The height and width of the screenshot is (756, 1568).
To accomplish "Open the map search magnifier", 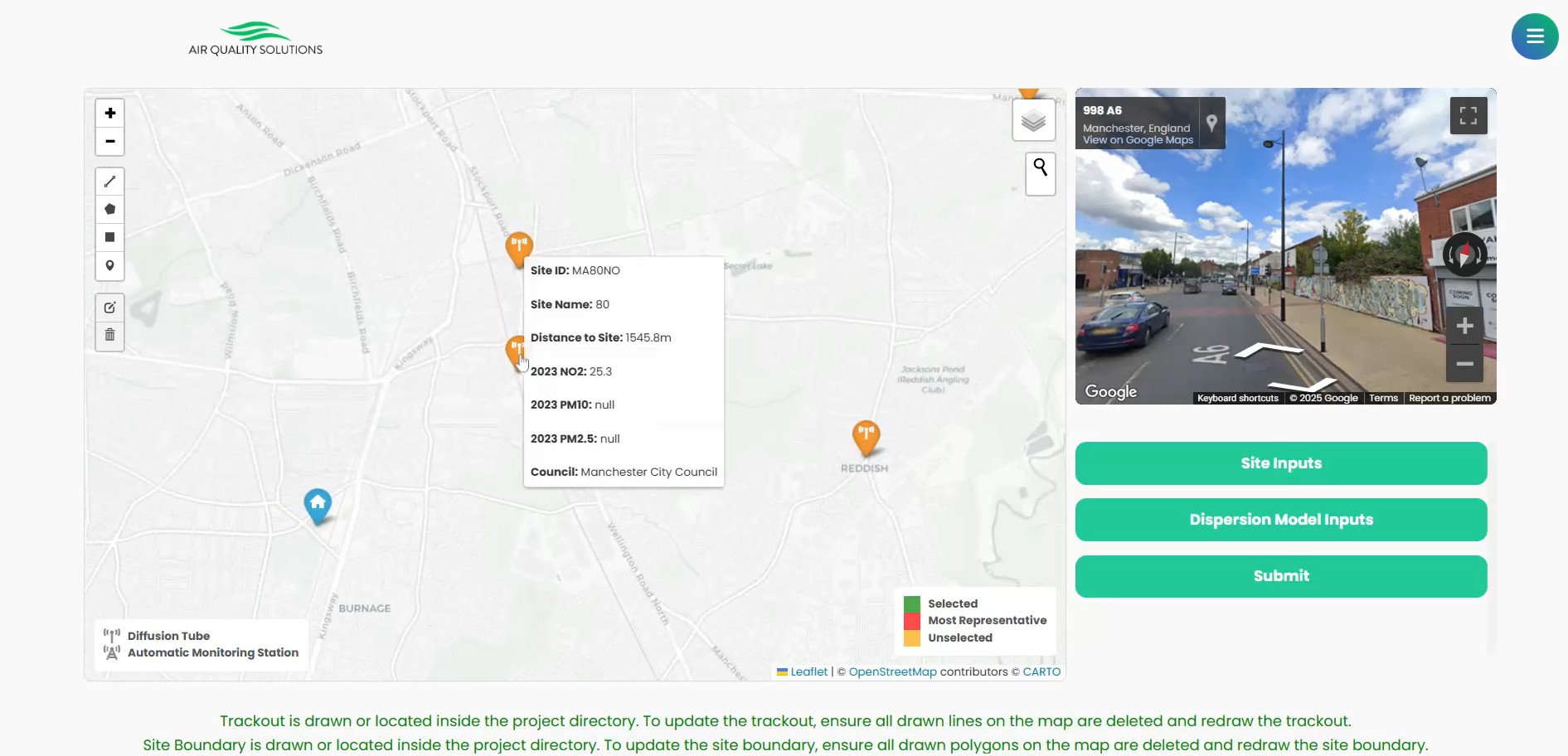I will pos(1040,173).
